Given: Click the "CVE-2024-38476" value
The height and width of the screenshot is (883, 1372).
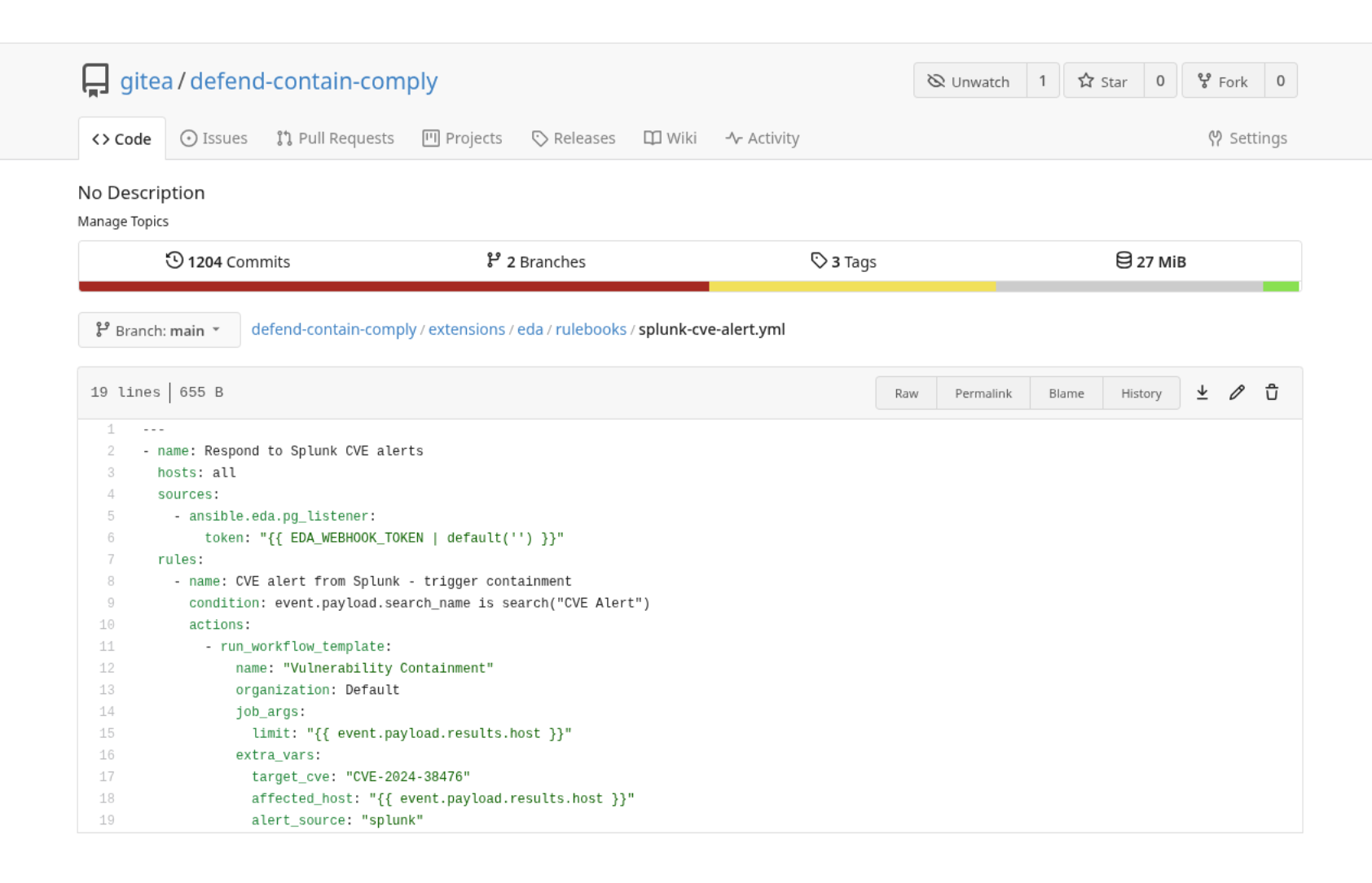Looking at the screenshot, I should (x=407, y=777).
